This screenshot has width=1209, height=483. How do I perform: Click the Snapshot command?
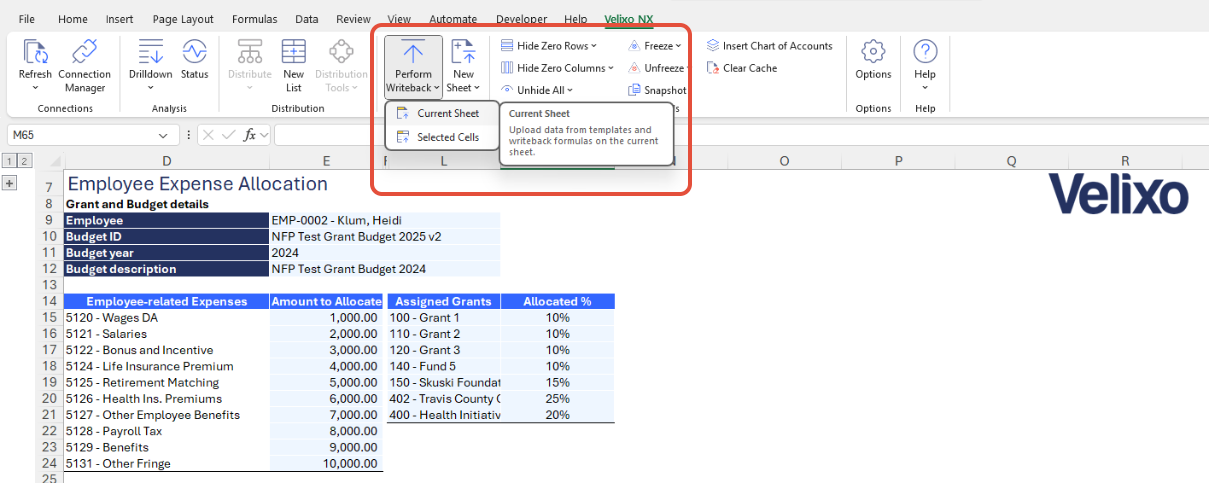657,90
